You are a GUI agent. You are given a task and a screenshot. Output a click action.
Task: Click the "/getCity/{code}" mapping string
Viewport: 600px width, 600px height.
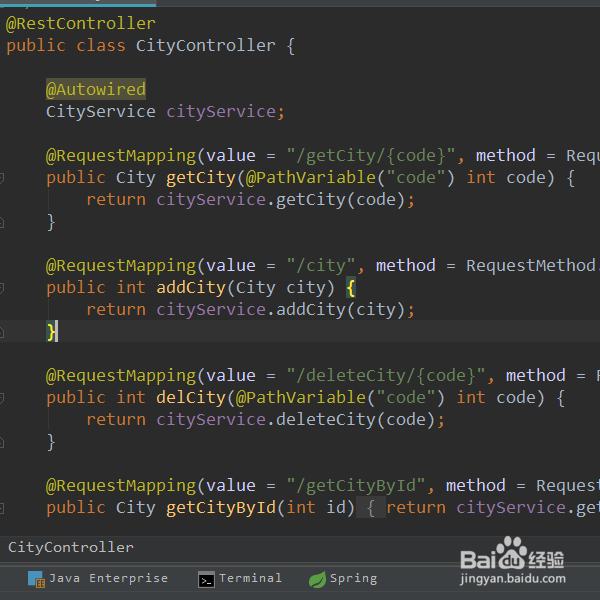coord(370,156)
